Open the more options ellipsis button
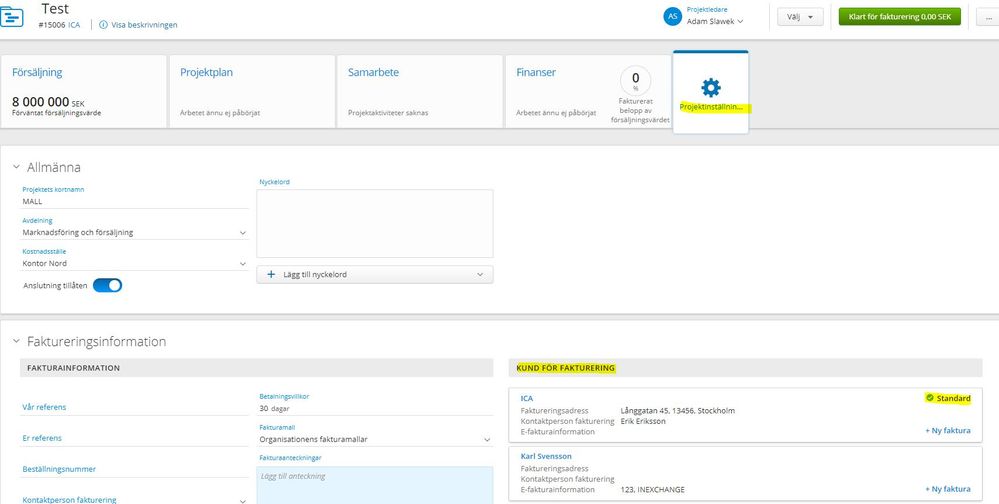Image resolution: width=999 pixels, height=504 pixels. tap(987, 17)
